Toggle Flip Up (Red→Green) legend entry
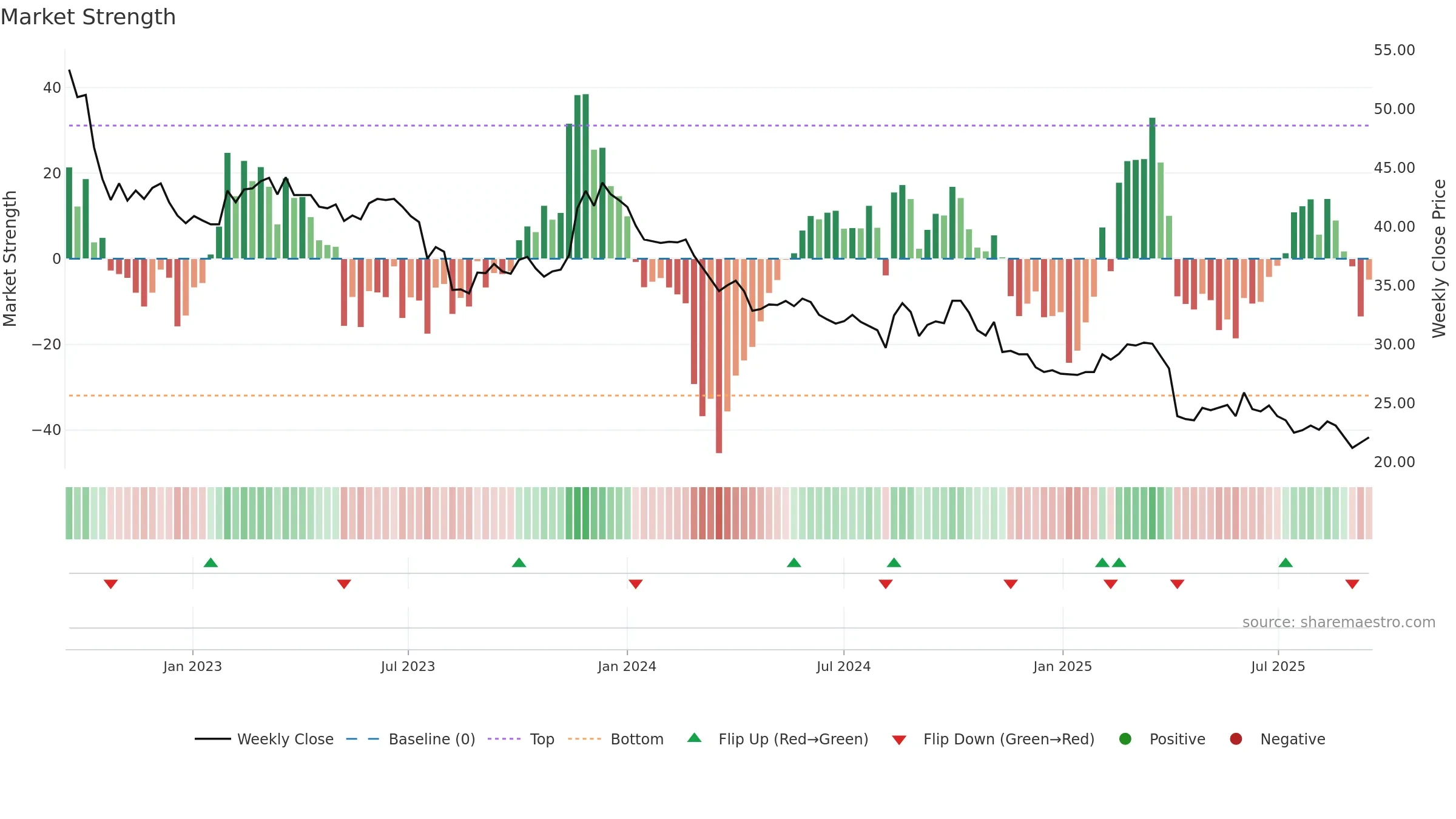The height and width of the screenshot is (819, 1456). [x=778, y=739]
